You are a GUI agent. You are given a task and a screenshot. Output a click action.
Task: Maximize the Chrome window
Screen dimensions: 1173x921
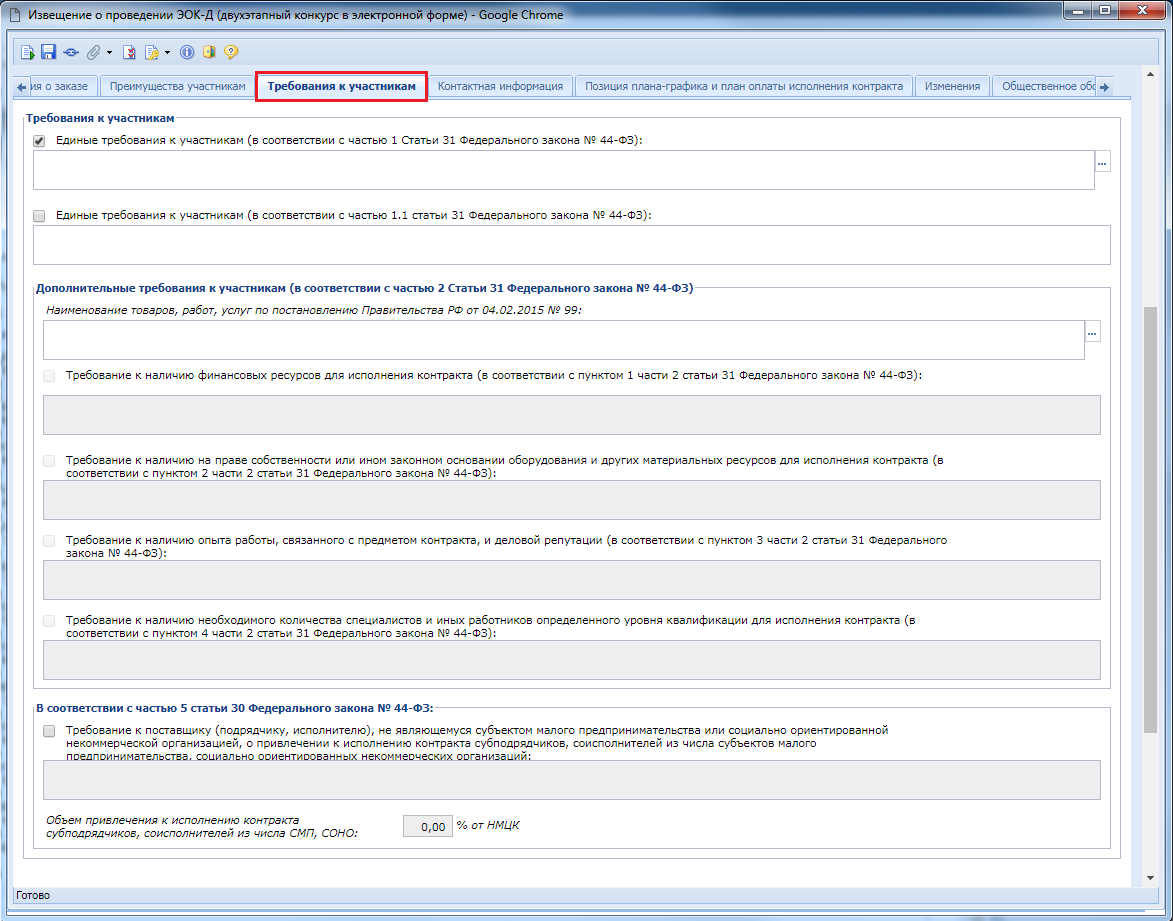point(1104,10)
